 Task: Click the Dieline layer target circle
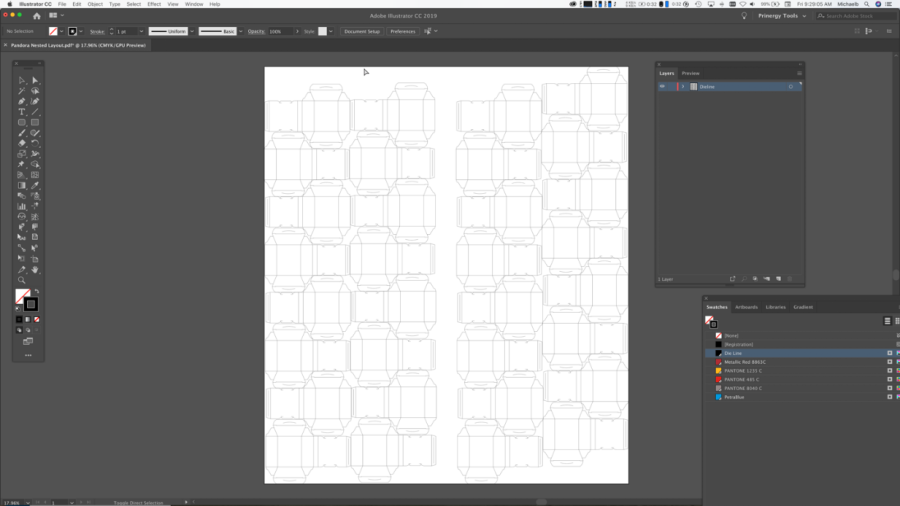pos(791,87)
